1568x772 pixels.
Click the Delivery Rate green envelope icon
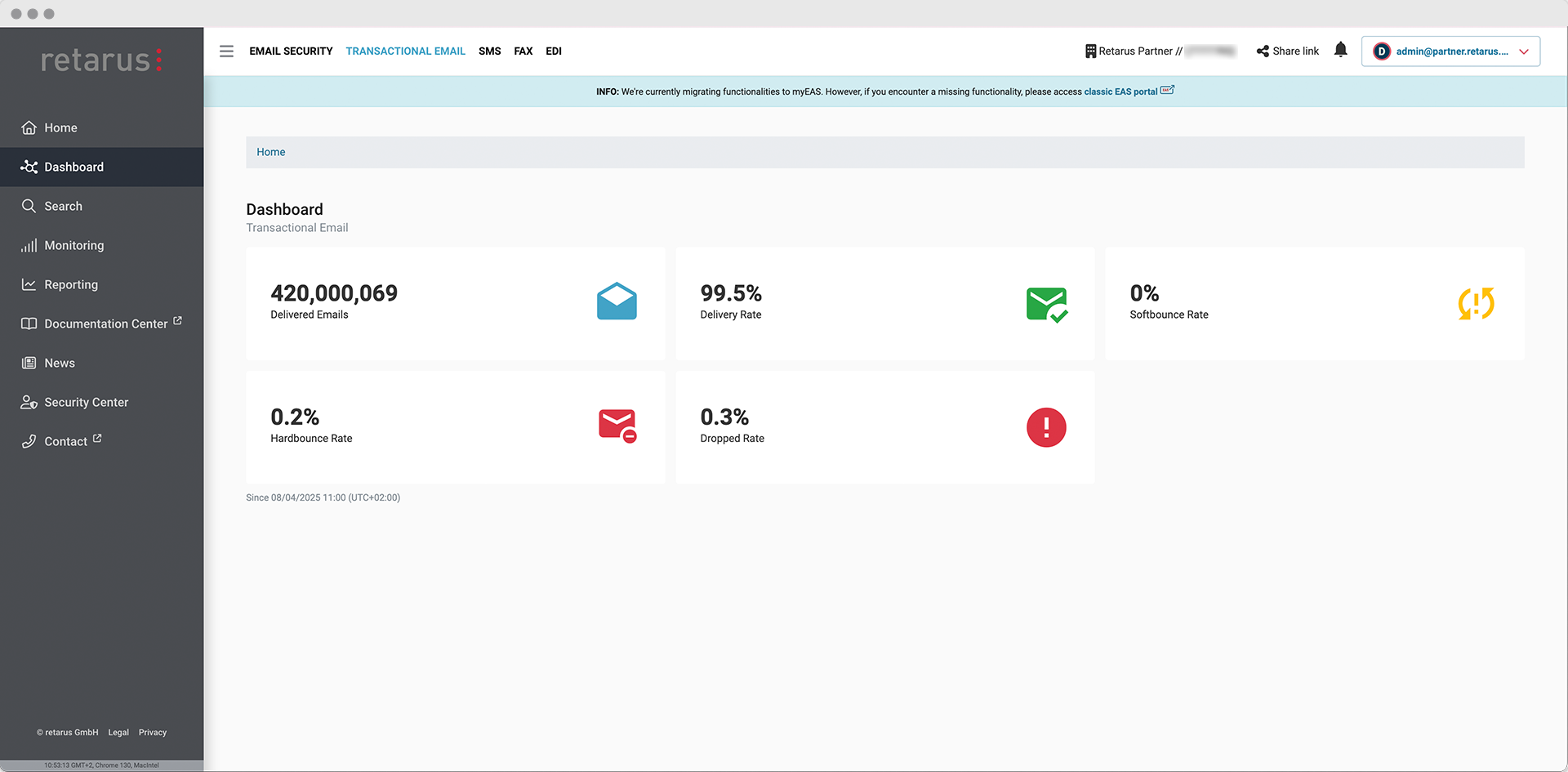pyautogui.click(x=1047, y=305)
